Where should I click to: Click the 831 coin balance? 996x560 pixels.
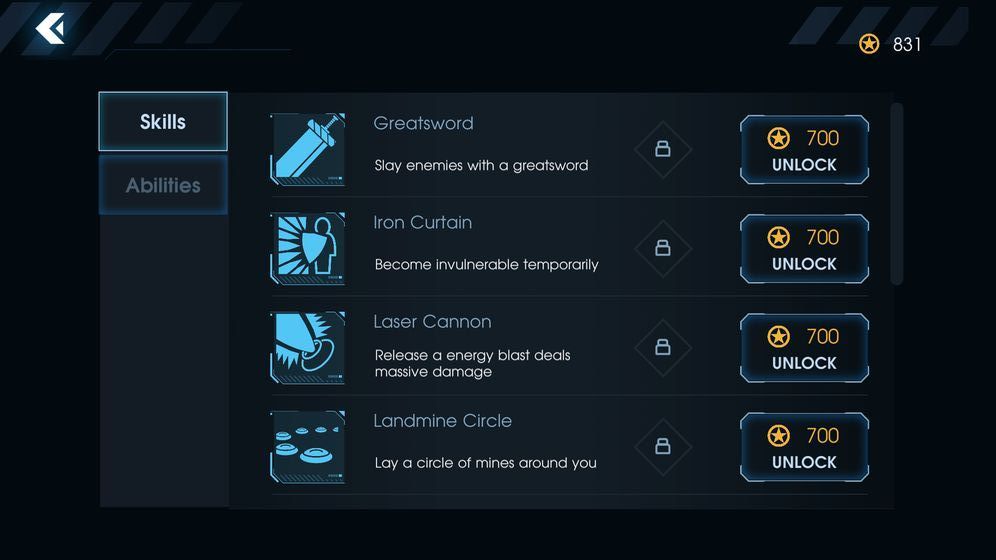[907, 44]
